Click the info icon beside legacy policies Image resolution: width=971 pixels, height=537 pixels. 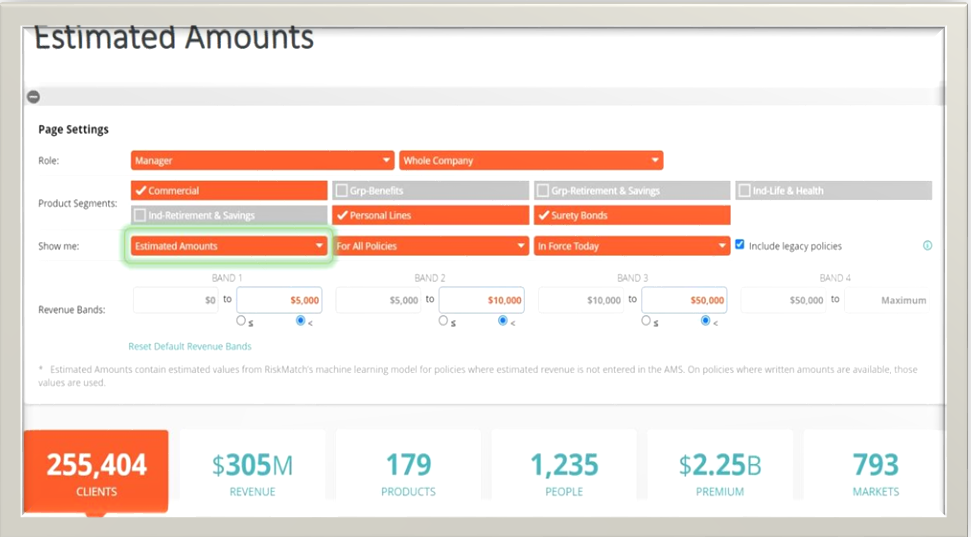tap(927, 246)
